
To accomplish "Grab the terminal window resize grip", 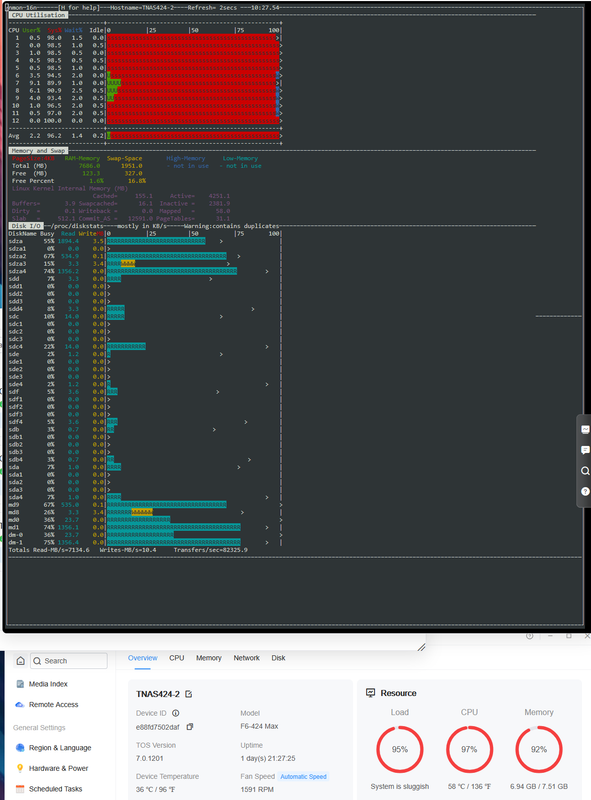I will pos(422,647).
